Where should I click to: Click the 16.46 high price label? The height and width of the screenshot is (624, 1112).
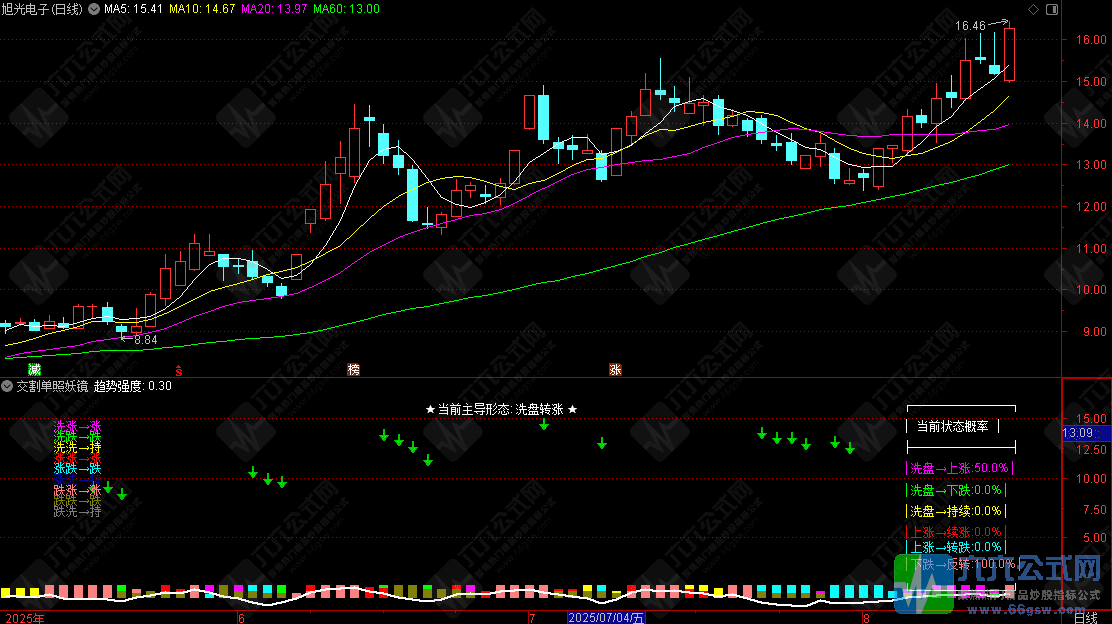[969, 26]
